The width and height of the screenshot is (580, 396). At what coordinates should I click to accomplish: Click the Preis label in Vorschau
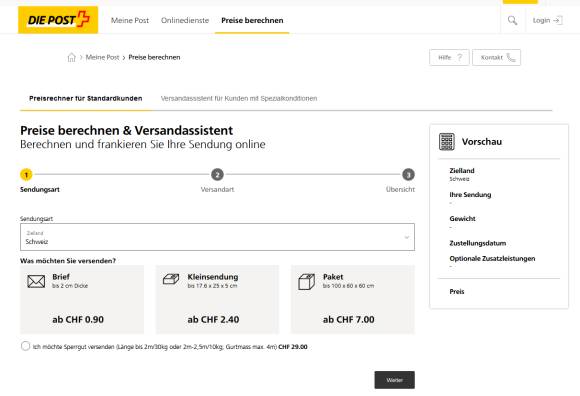coord(457,291)
